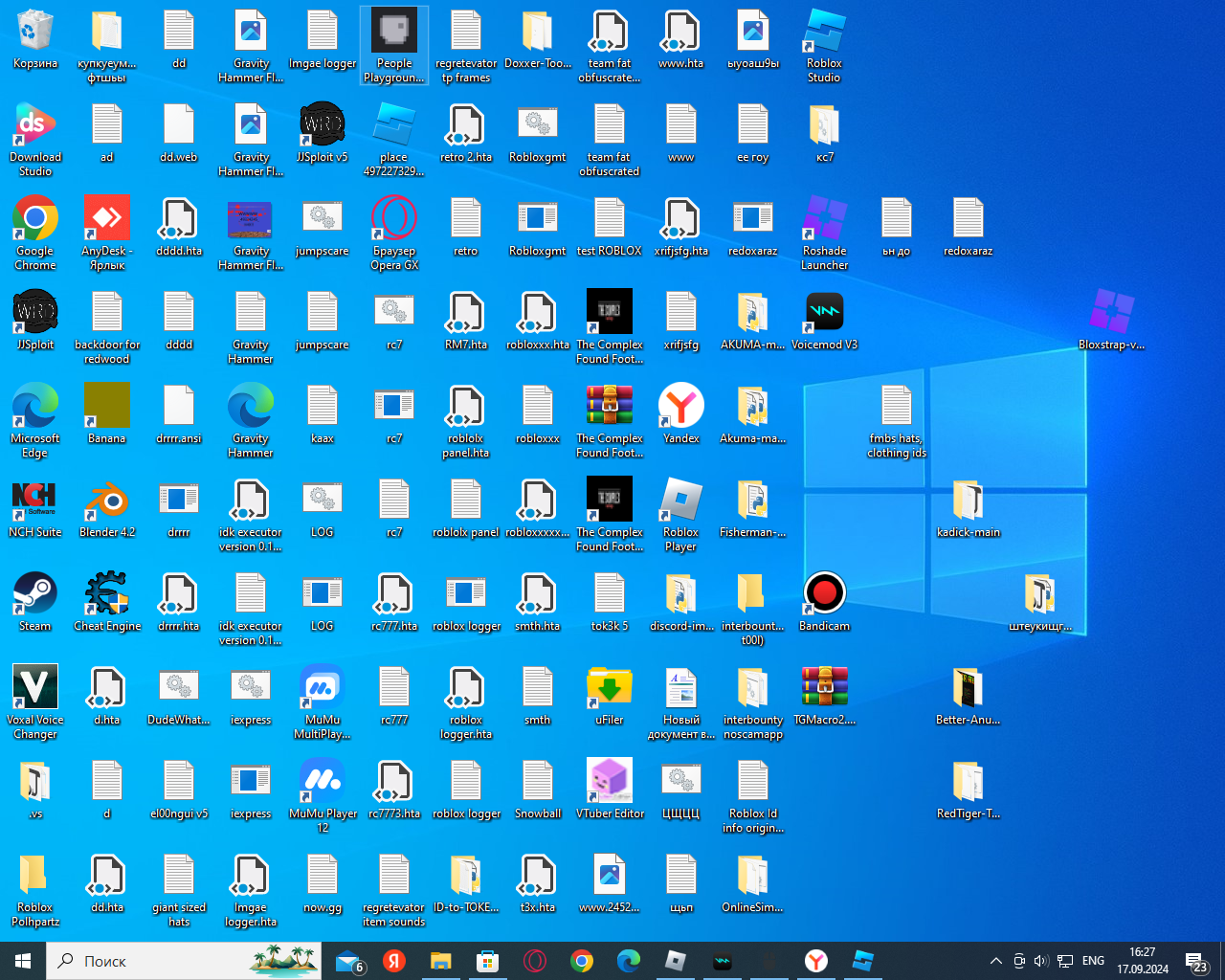Switch input language via ENG indicator
The image size is (1225, 980).
tap(1093, 961)
